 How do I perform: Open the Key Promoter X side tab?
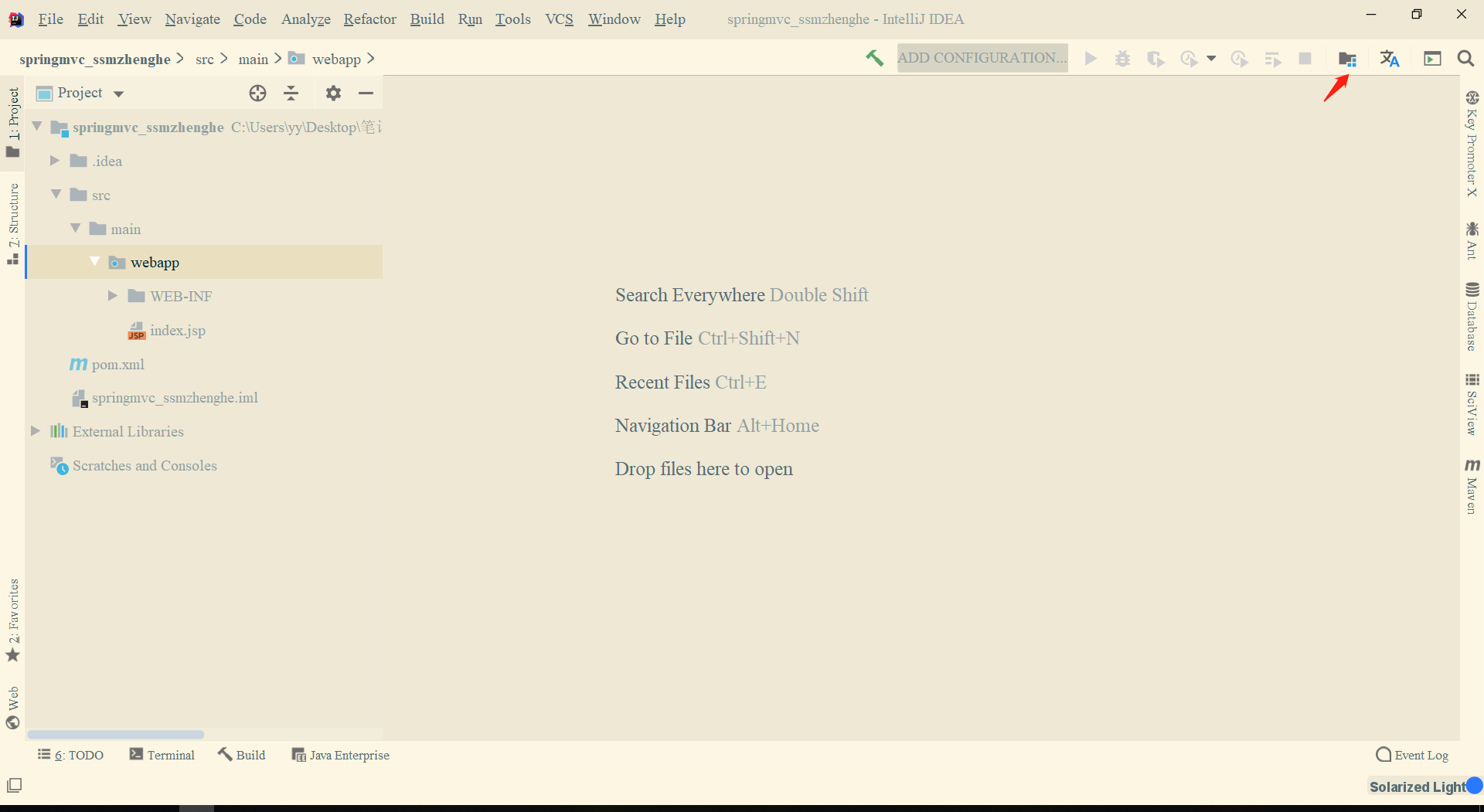click(x=1472, y=144)
